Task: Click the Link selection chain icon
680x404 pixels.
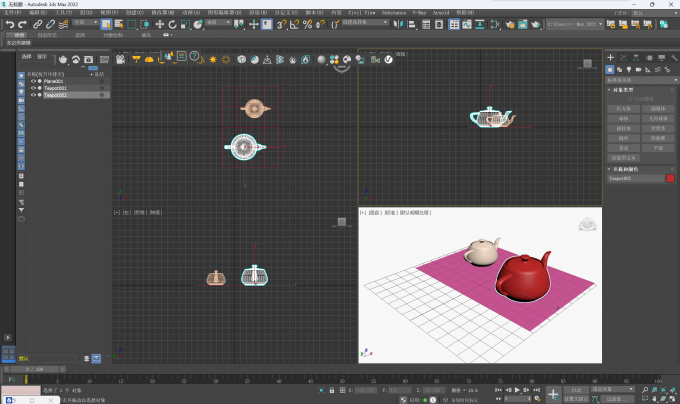Action: 38,23
